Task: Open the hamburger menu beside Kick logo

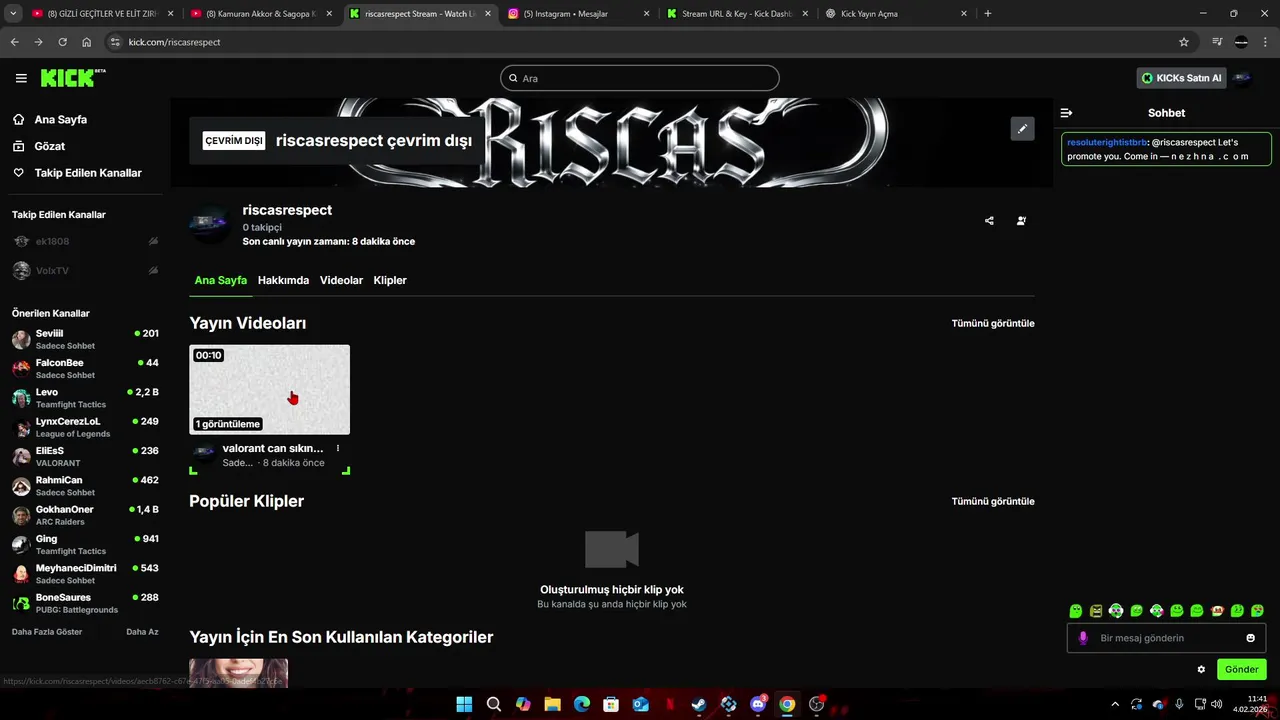Action: 21,78
